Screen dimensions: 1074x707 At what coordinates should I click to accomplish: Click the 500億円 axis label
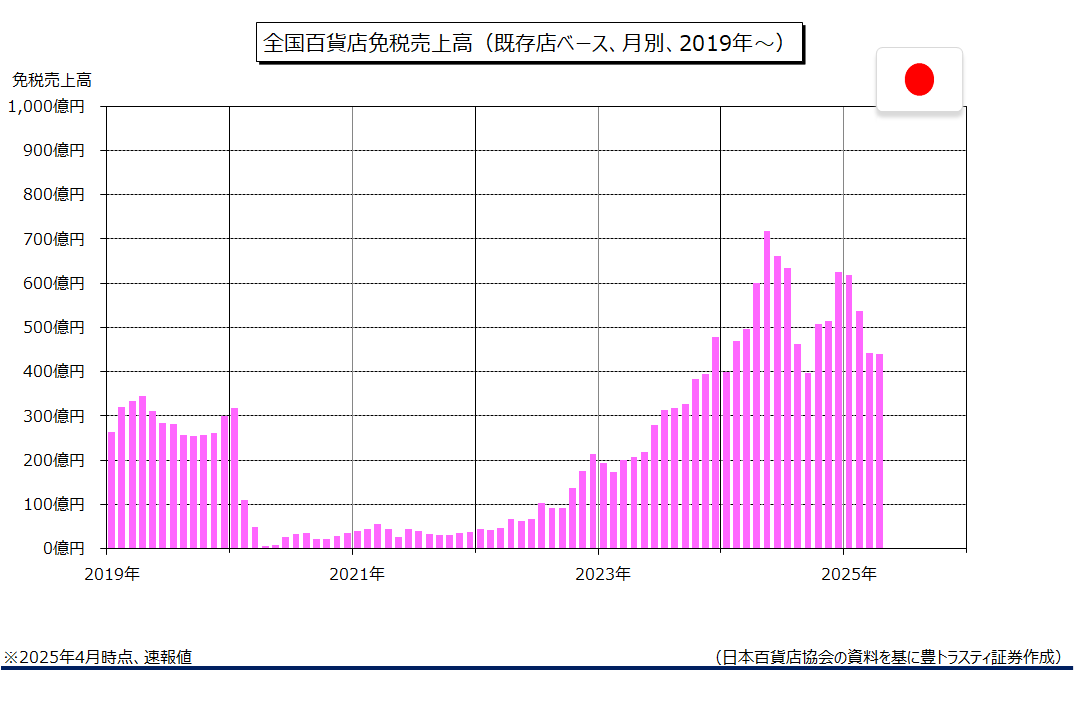(x=53, y=327)
